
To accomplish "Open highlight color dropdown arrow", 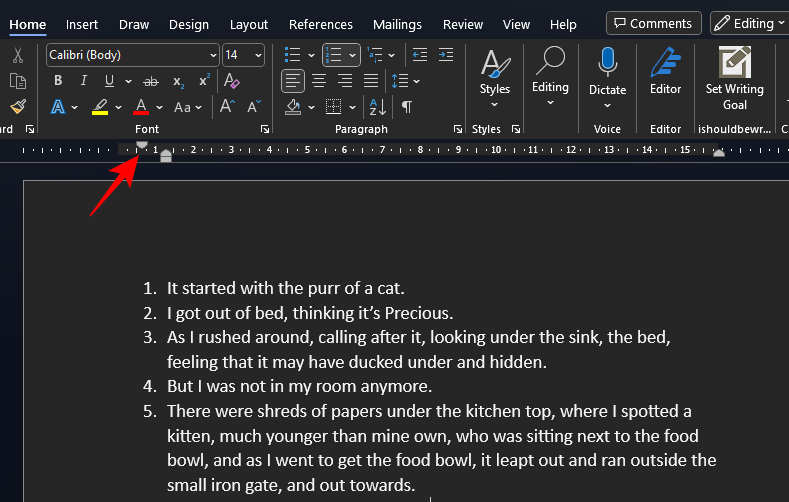I will (118, 107).
